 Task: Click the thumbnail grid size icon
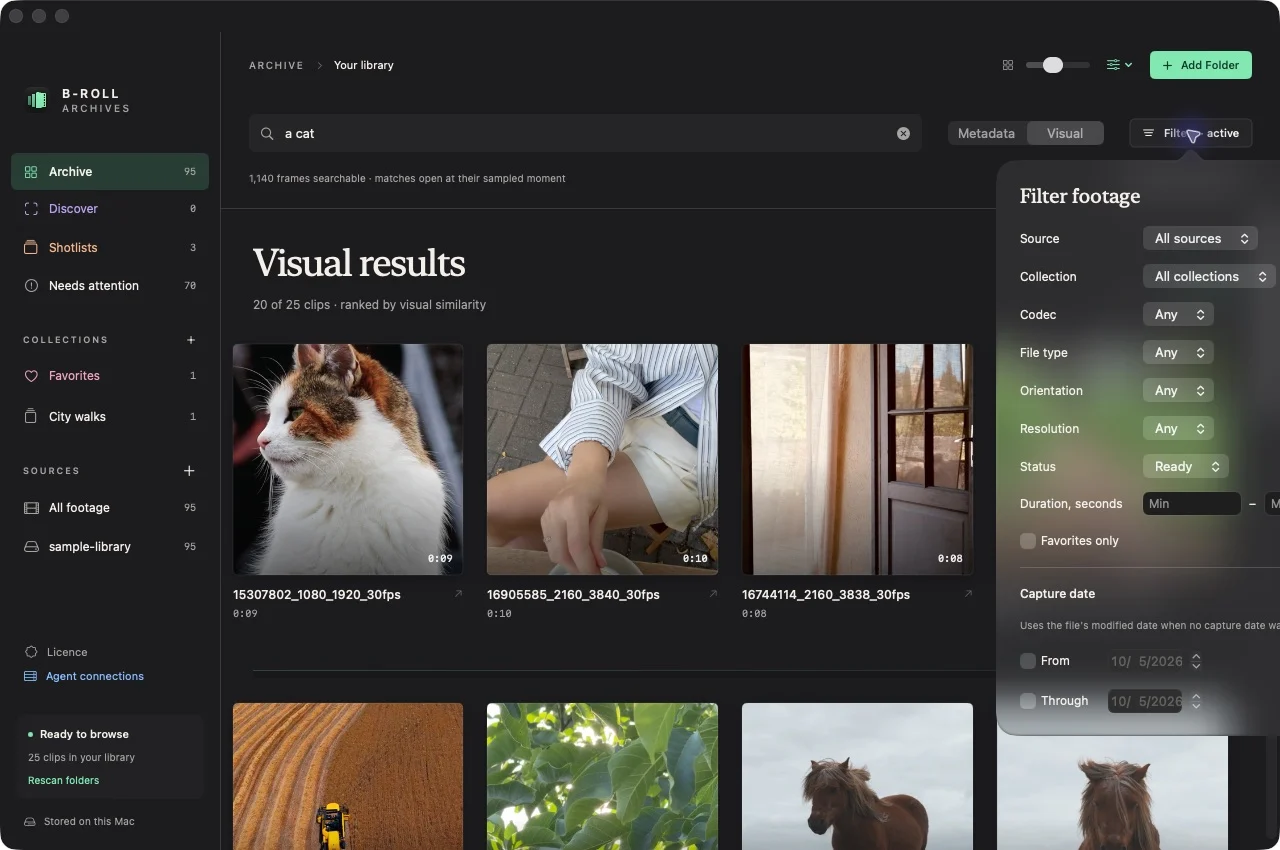(1008, 65)
